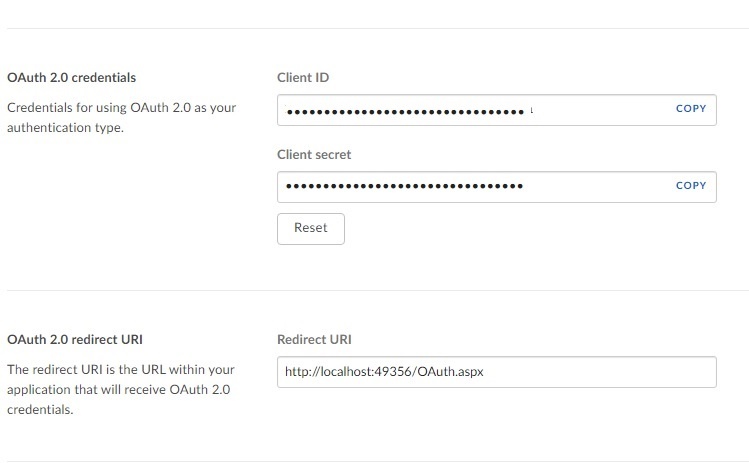Image resolution: width=749 pixels, height=467 pixels.
Task: Place cursor on "localhost" in the redirect URL
Action: pyautogui.click(x=342, y=372)
